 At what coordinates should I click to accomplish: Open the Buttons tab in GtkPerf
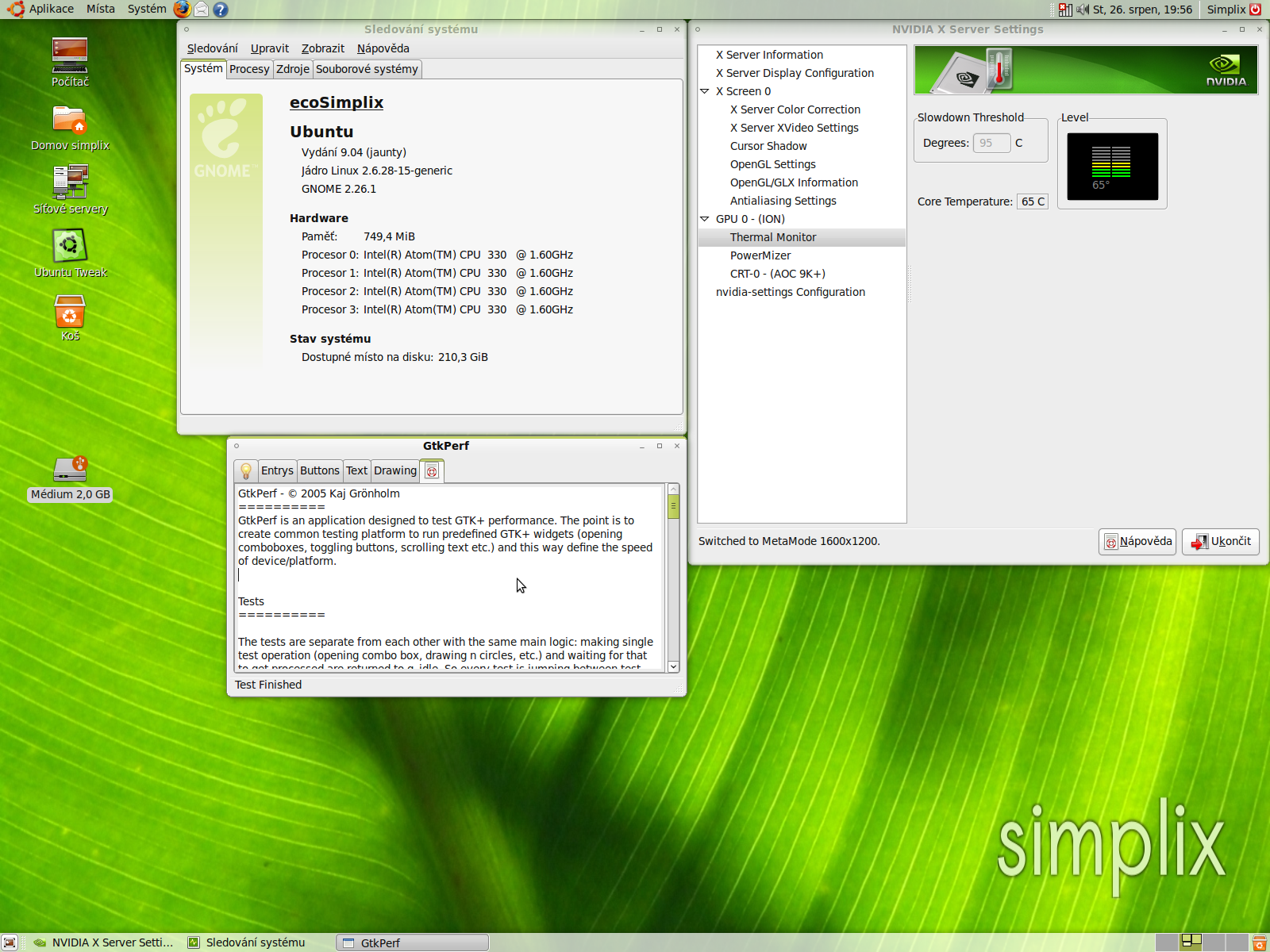[320, 470]
